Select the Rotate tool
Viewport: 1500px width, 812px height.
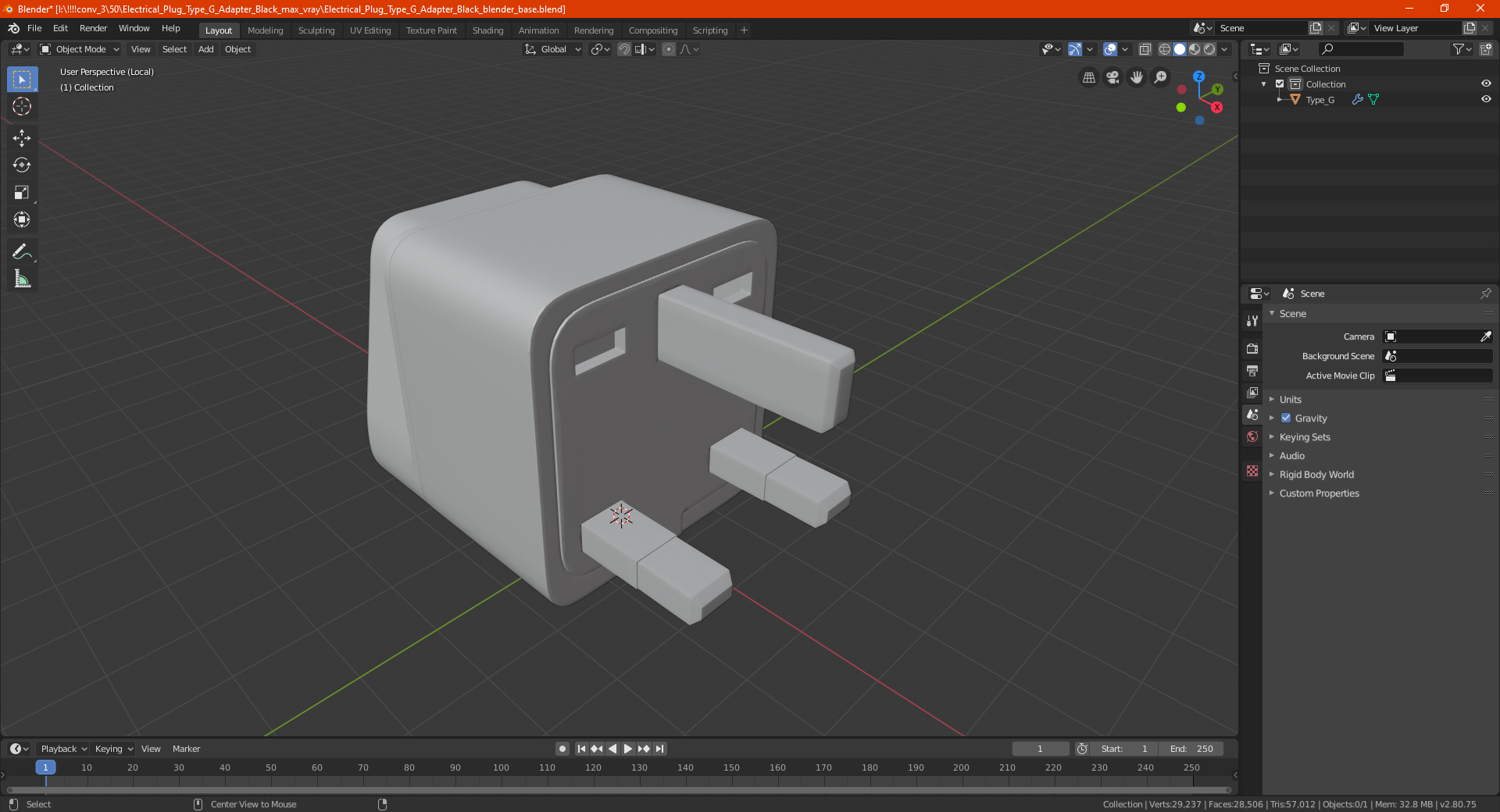[22, 166]
